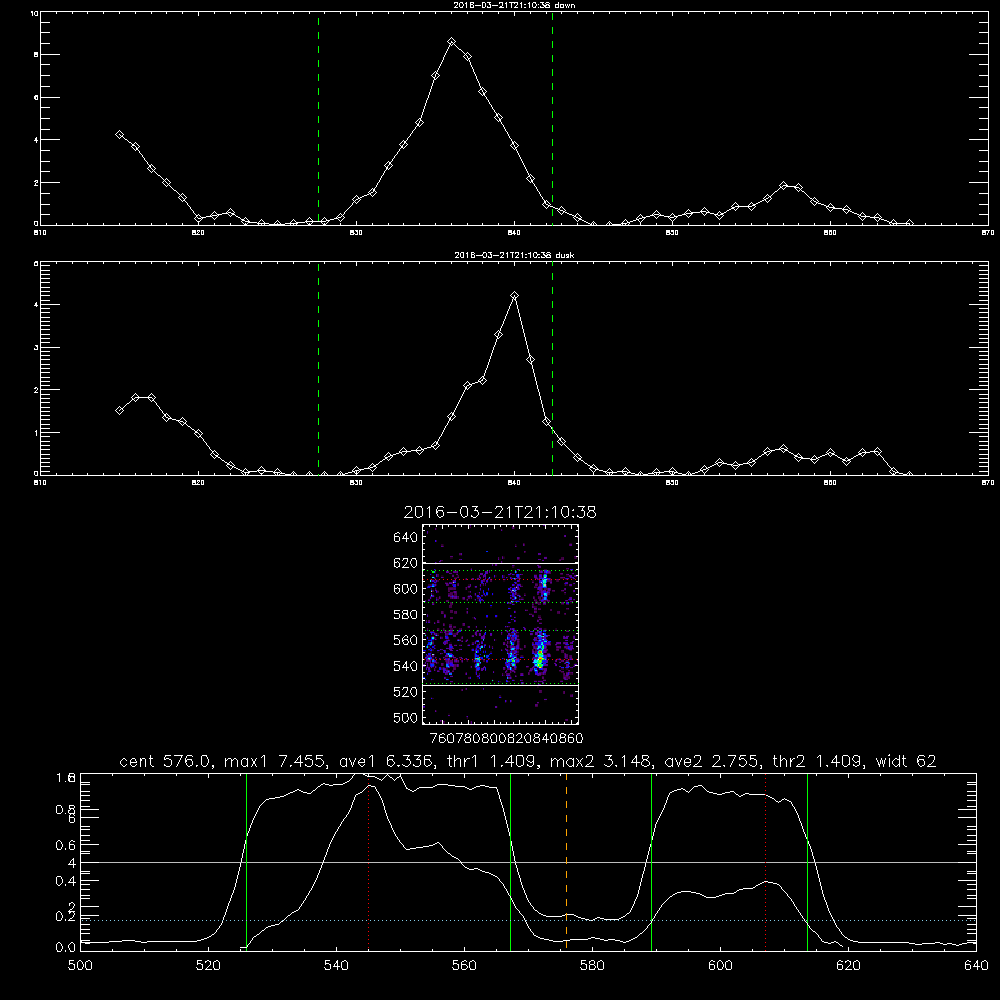The image size is (1000, 1000).
Task: Click the 'widt 62' value in stats line
Action: (x=906, y=761)
